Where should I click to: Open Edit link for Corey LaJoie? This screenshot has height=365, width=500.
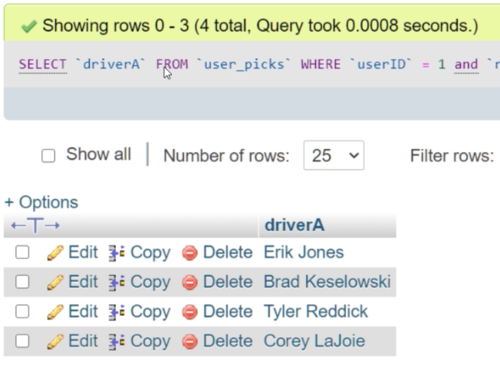click(83, 341)
